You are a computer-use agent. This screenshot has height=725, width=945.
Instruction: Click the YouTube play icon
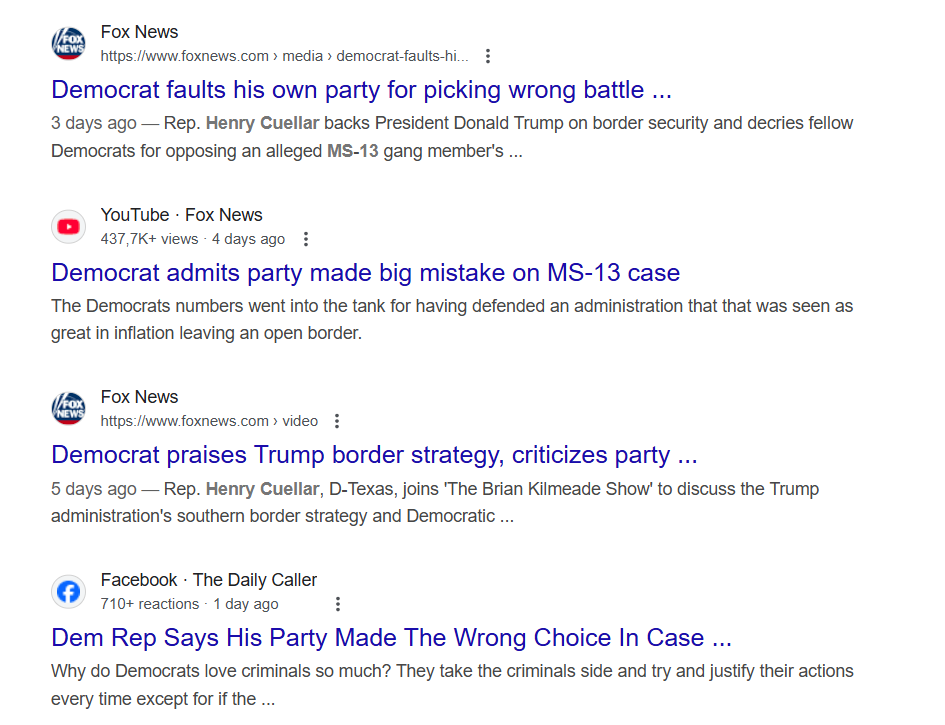(x=69, y=226)
